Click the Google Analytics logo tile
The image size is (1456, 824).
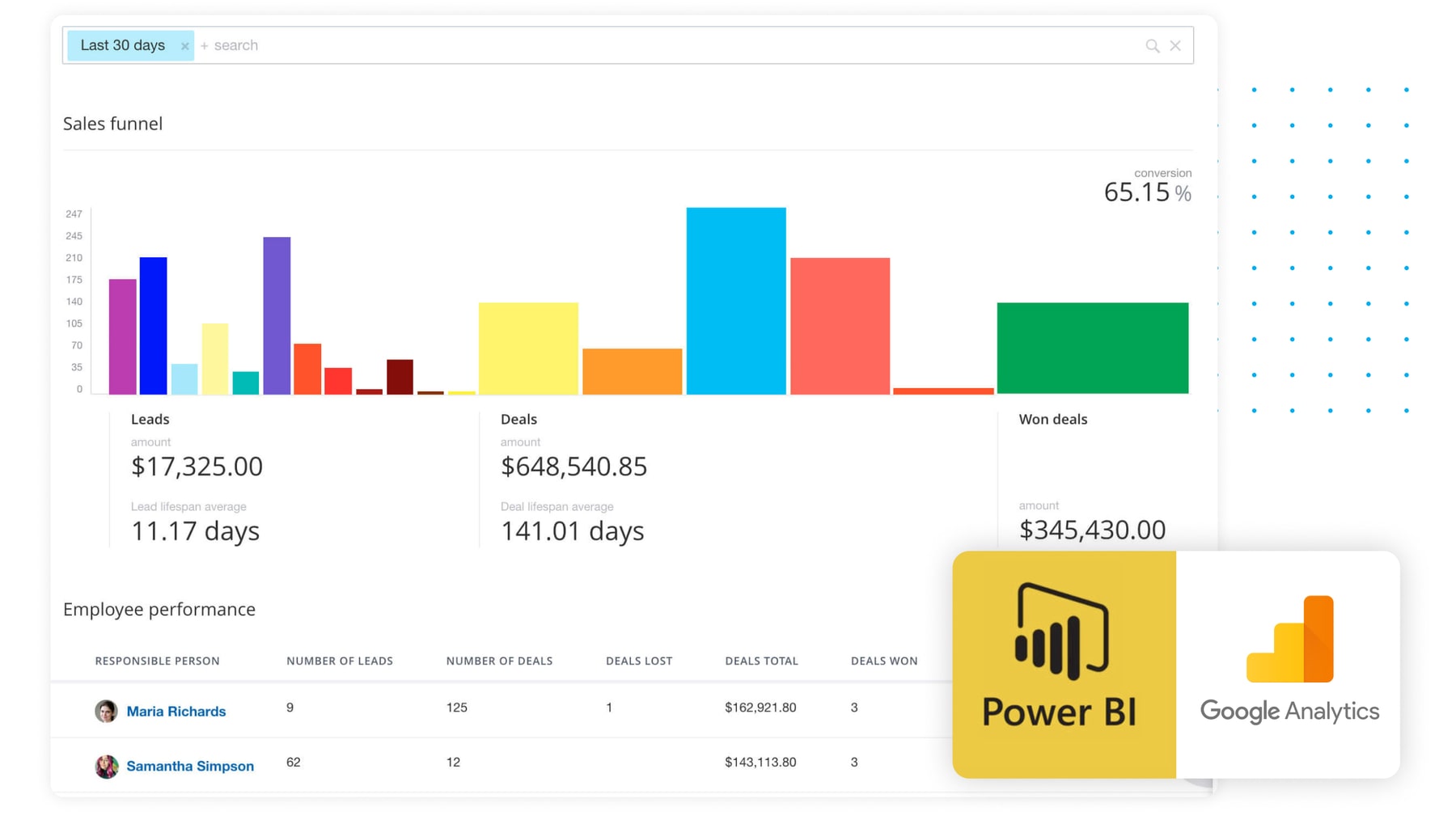[1289, 664]
